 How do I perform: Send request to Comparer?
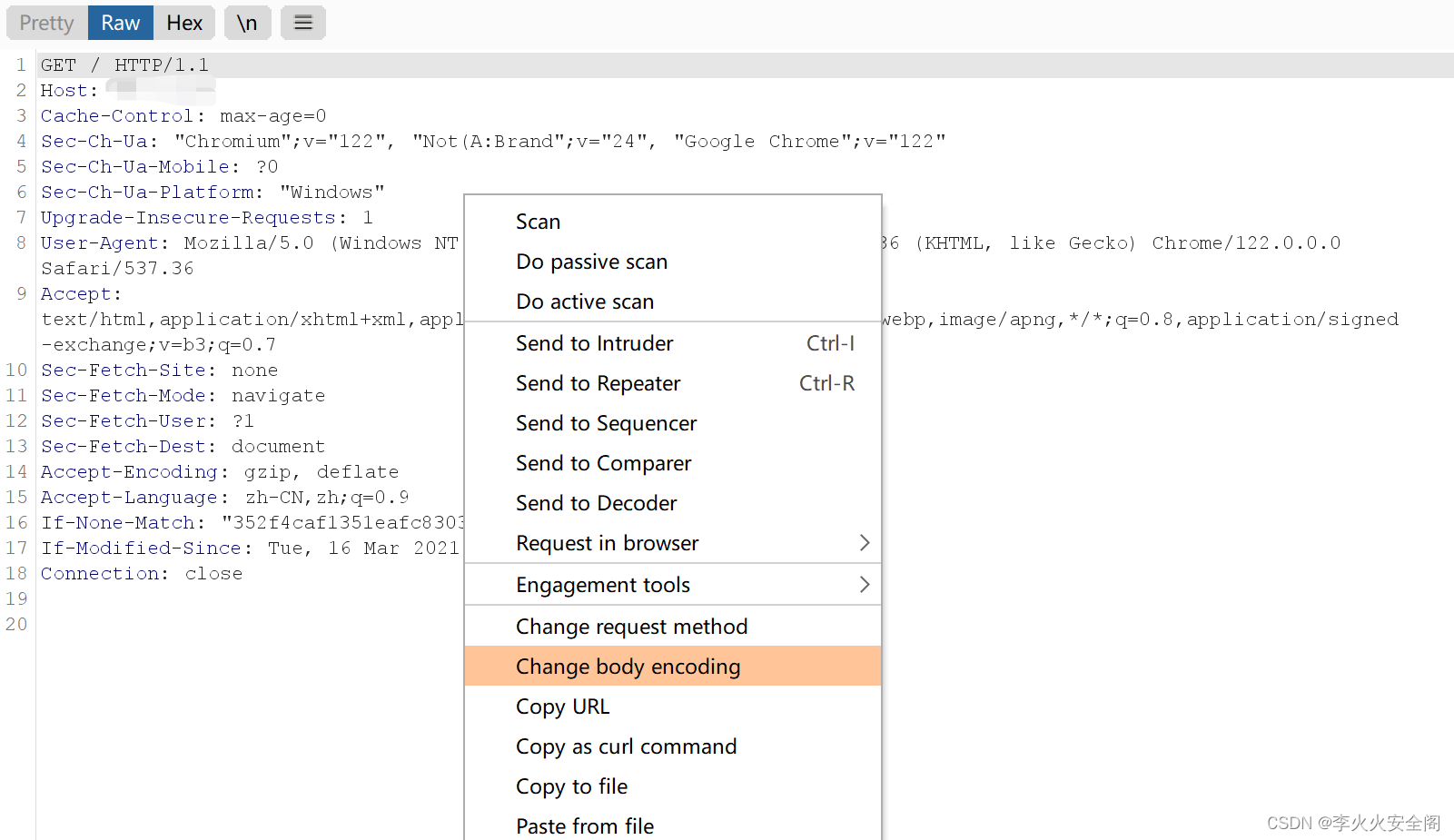(x=673, y=463)
